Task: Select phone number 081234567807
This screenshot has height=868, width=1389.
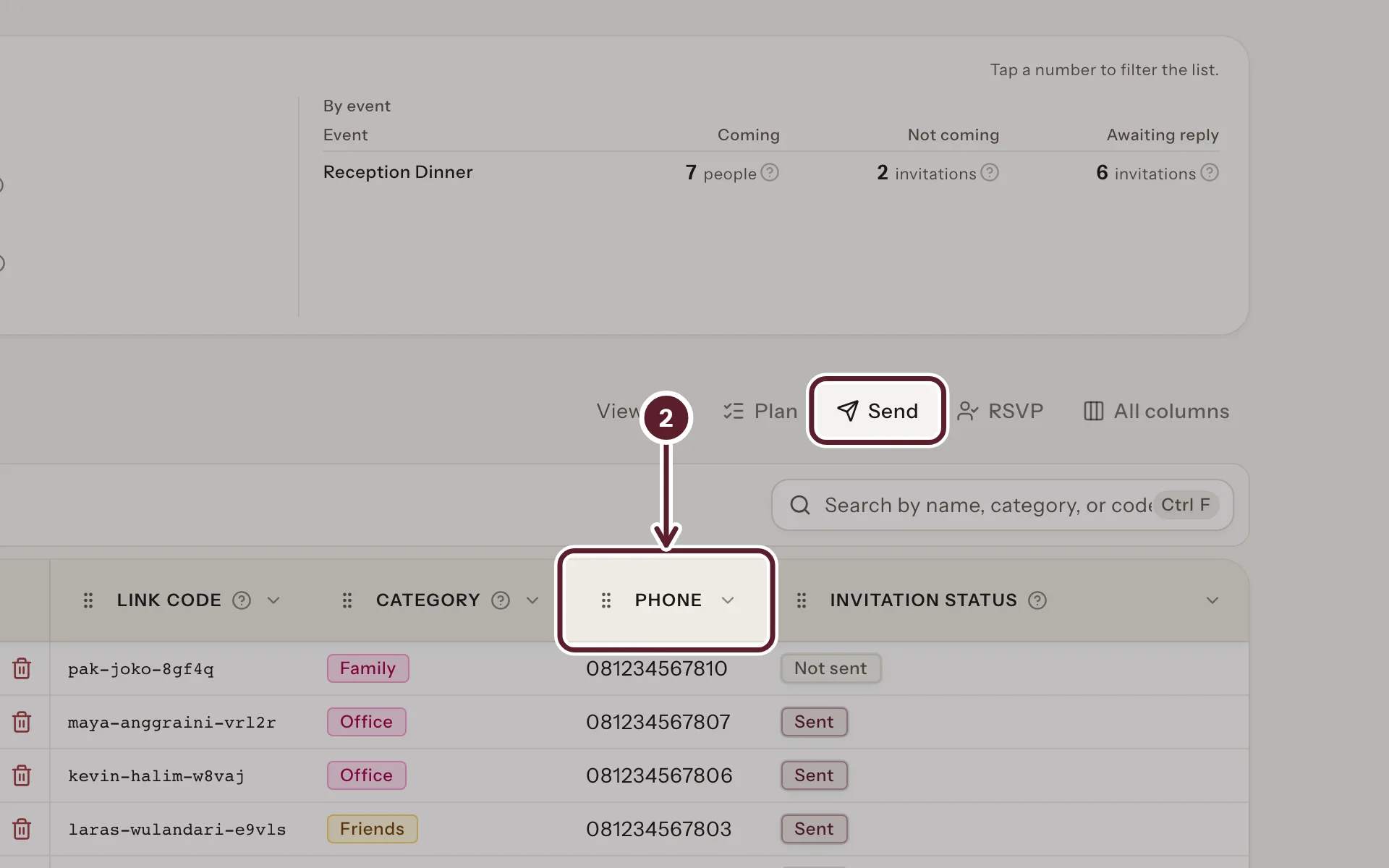Action: point(658,722)
